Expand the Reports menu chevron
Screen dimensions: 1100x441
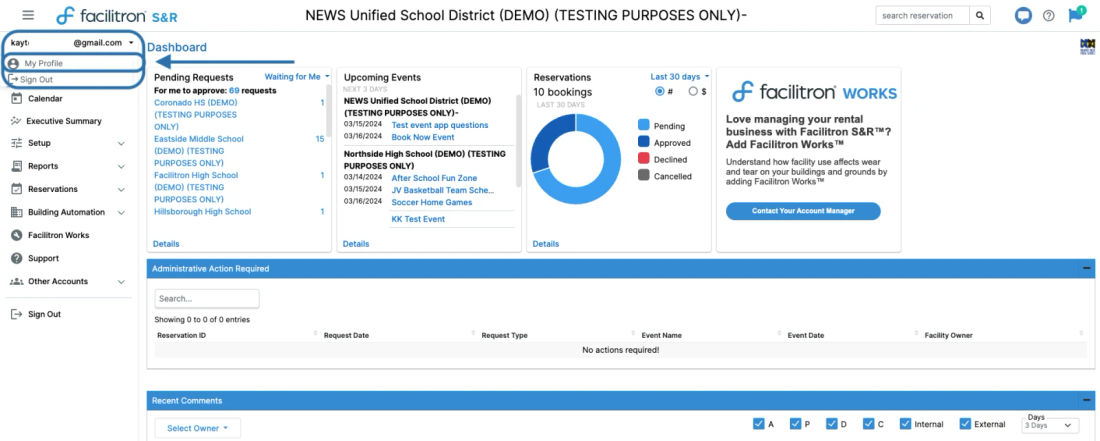[x=121, y=167]
